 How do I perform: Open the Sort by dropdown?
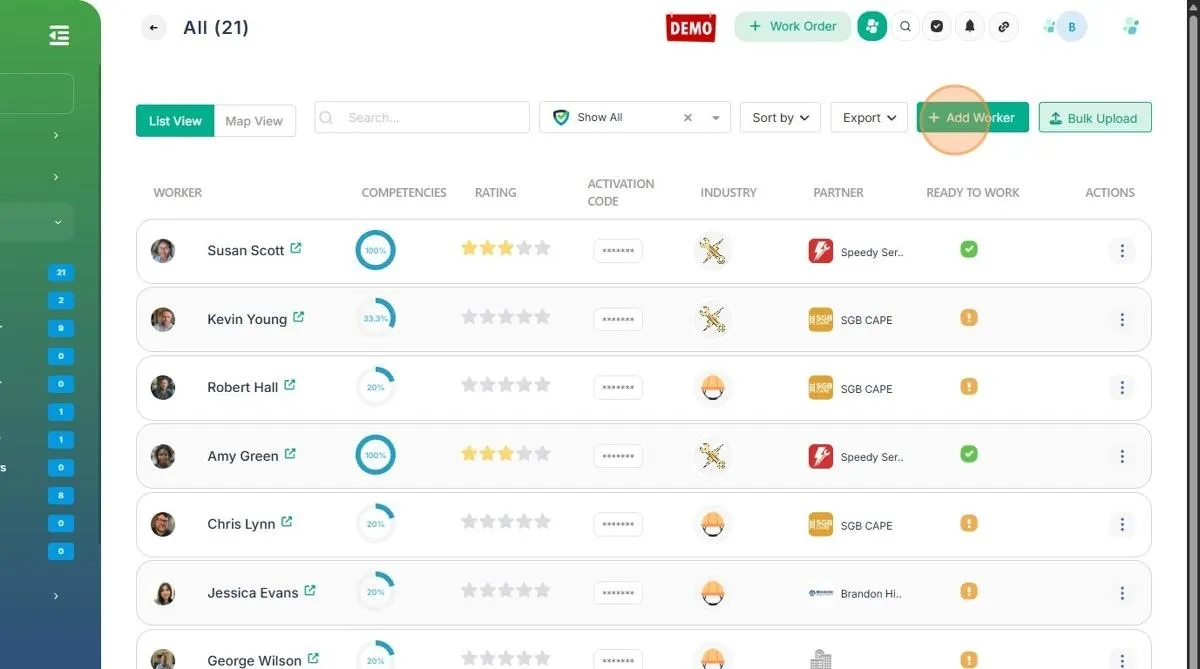click(780, 118)
